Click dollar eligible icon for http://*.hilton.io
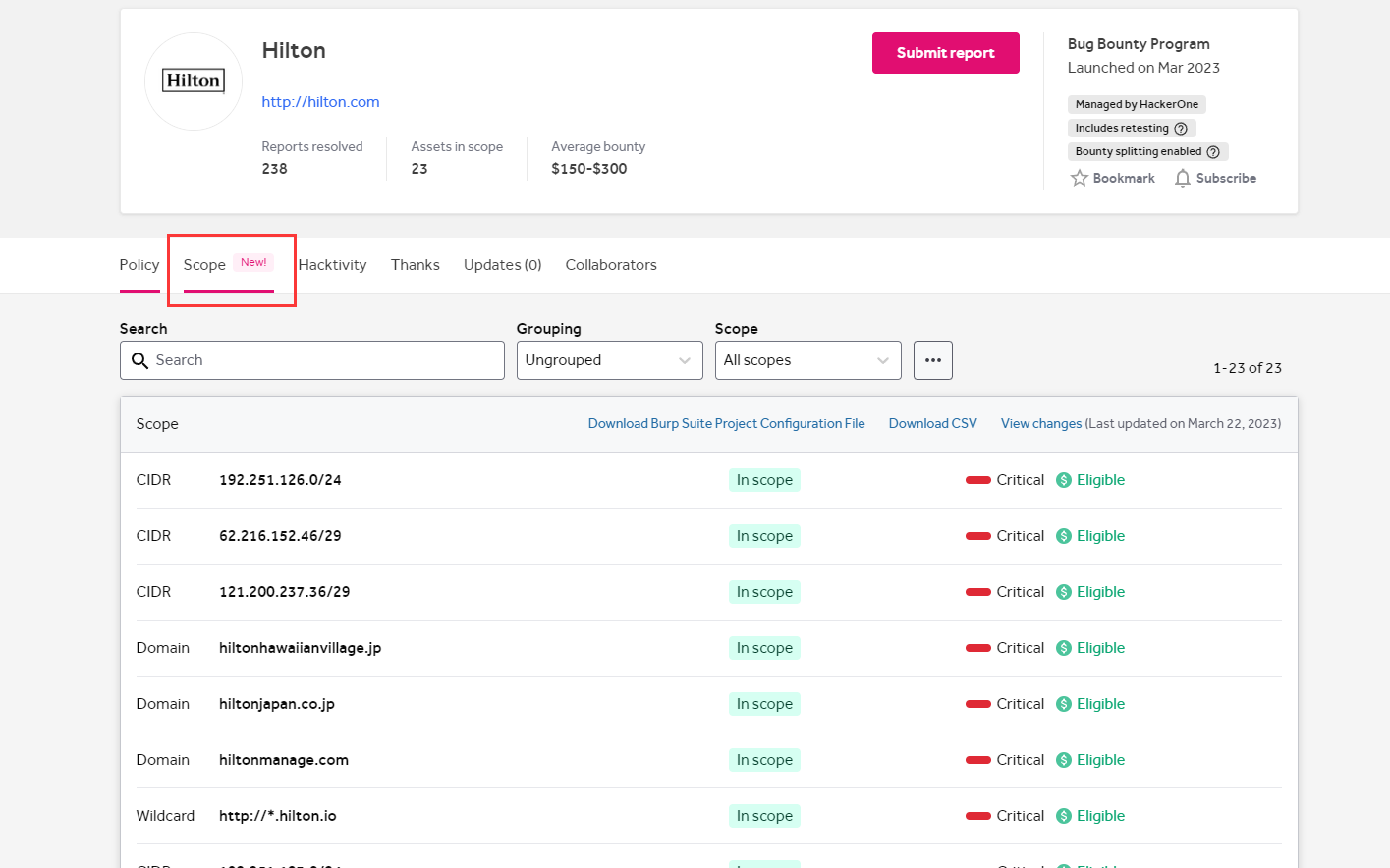 (1064, 816)
